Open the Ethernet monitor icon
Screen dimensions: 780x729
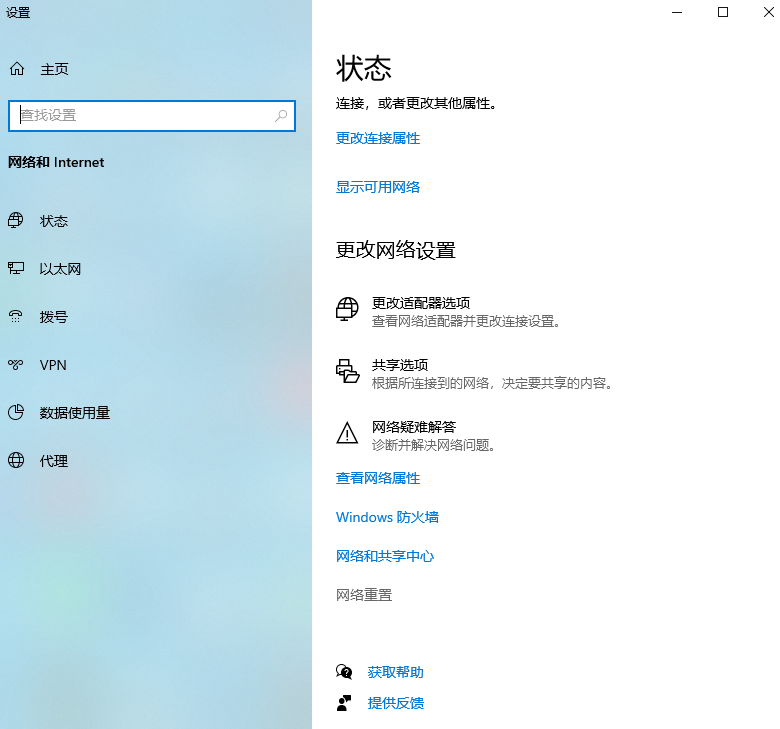pos(16,269)
